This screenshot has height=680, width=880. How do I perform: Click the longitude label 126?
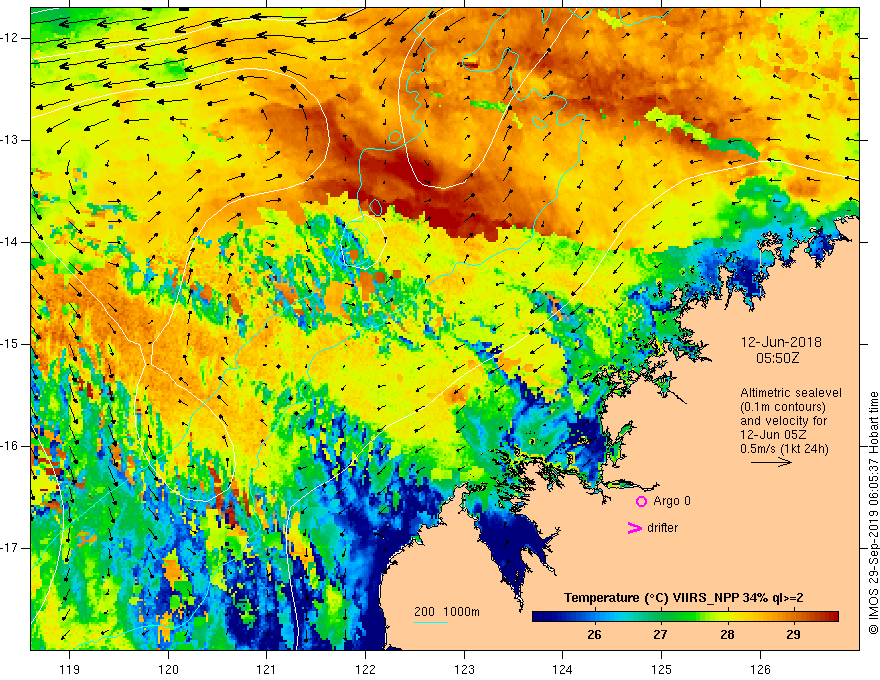click(760, 669)
